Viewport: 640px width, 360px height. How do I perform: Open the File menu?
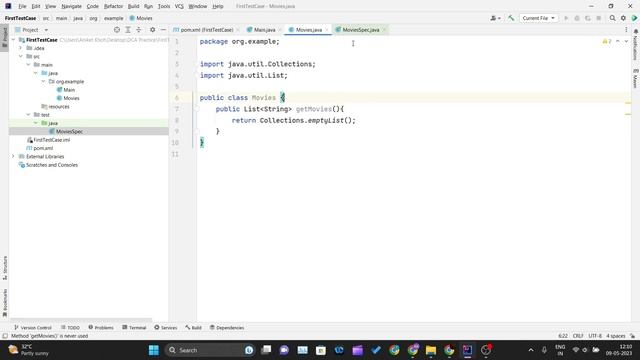[x=22, y=6]
